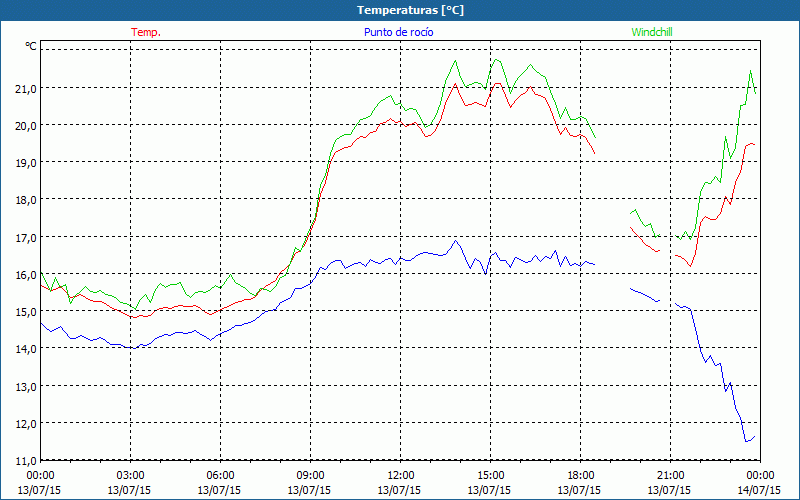
Task: Click the '15,0' y-axis value
Action: click(27, 312)
